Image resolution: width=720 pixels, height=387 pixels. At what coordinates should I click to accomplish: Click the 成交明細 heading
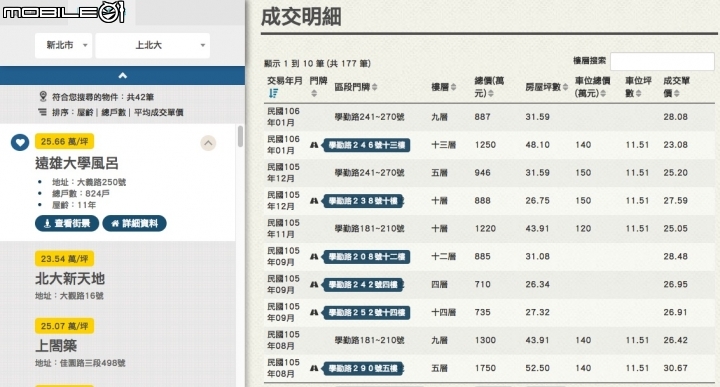coord(301,17)
